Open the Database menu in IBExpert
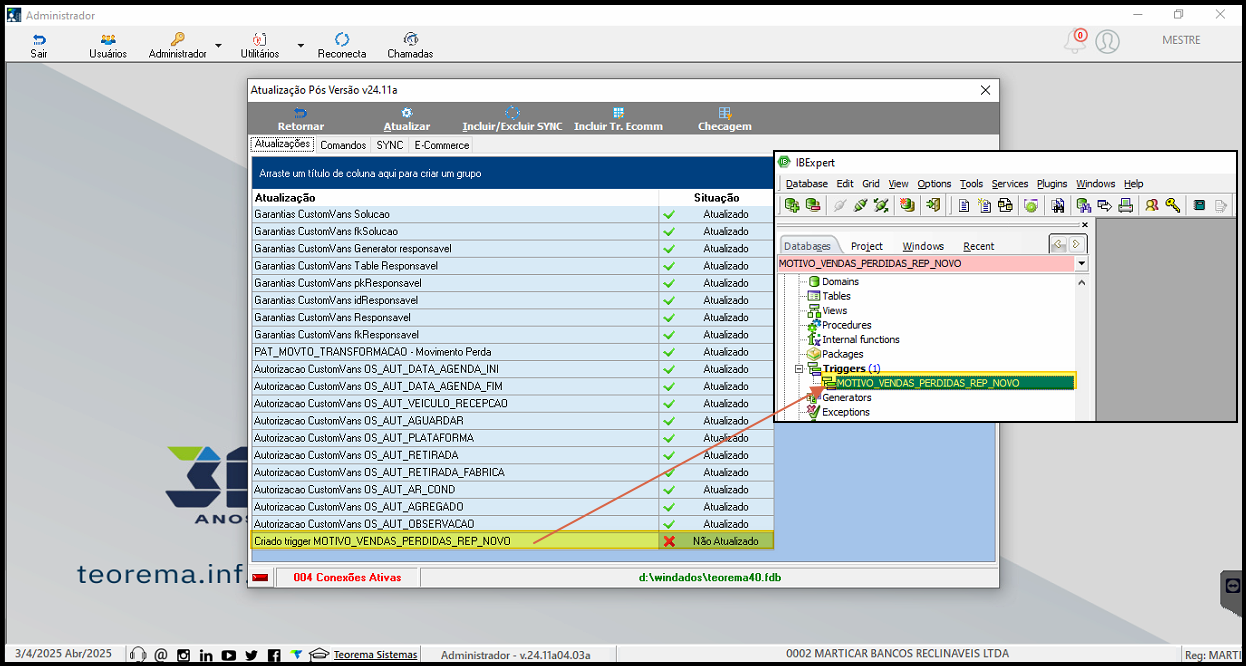This screenshot has height=666, width=1246. click(x=806, y=184)
